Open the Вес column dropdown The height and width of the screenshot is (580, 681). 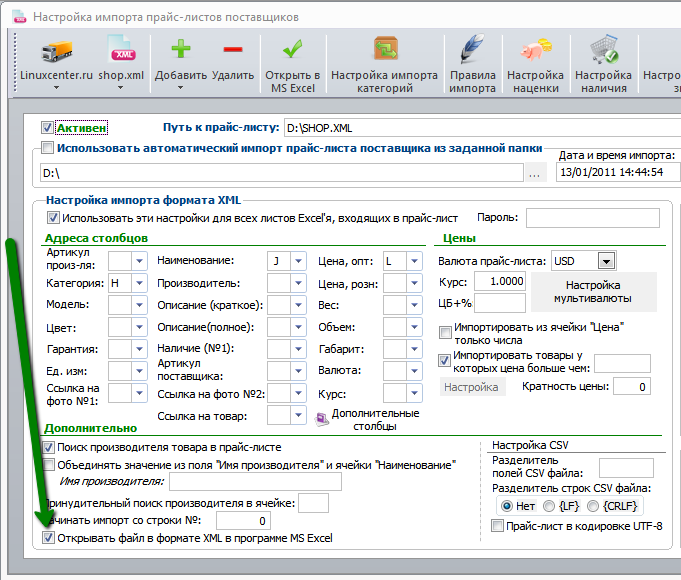point(414,305)
